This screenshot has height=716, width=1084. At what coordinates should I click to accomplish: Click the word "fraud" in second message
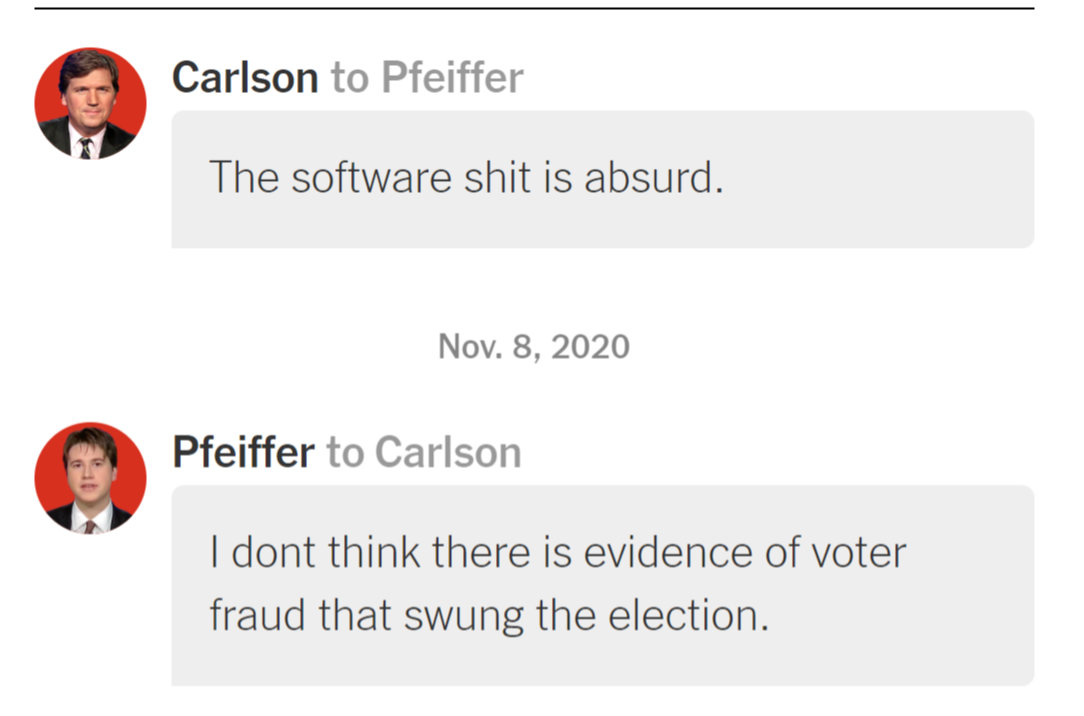[257, 615]
